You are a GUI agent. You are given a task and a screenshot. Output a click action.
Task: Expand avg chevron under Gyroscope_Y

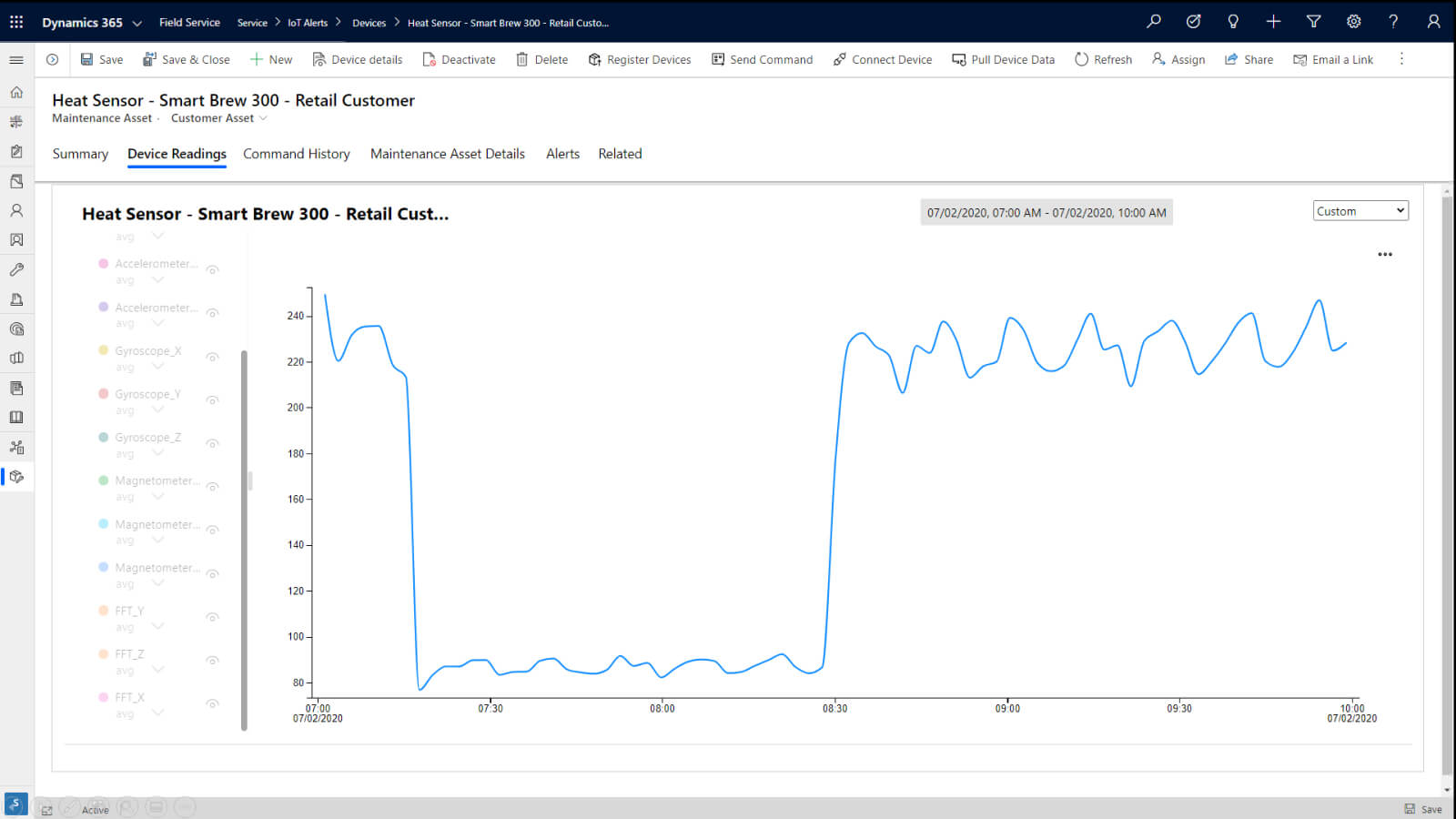158,409
